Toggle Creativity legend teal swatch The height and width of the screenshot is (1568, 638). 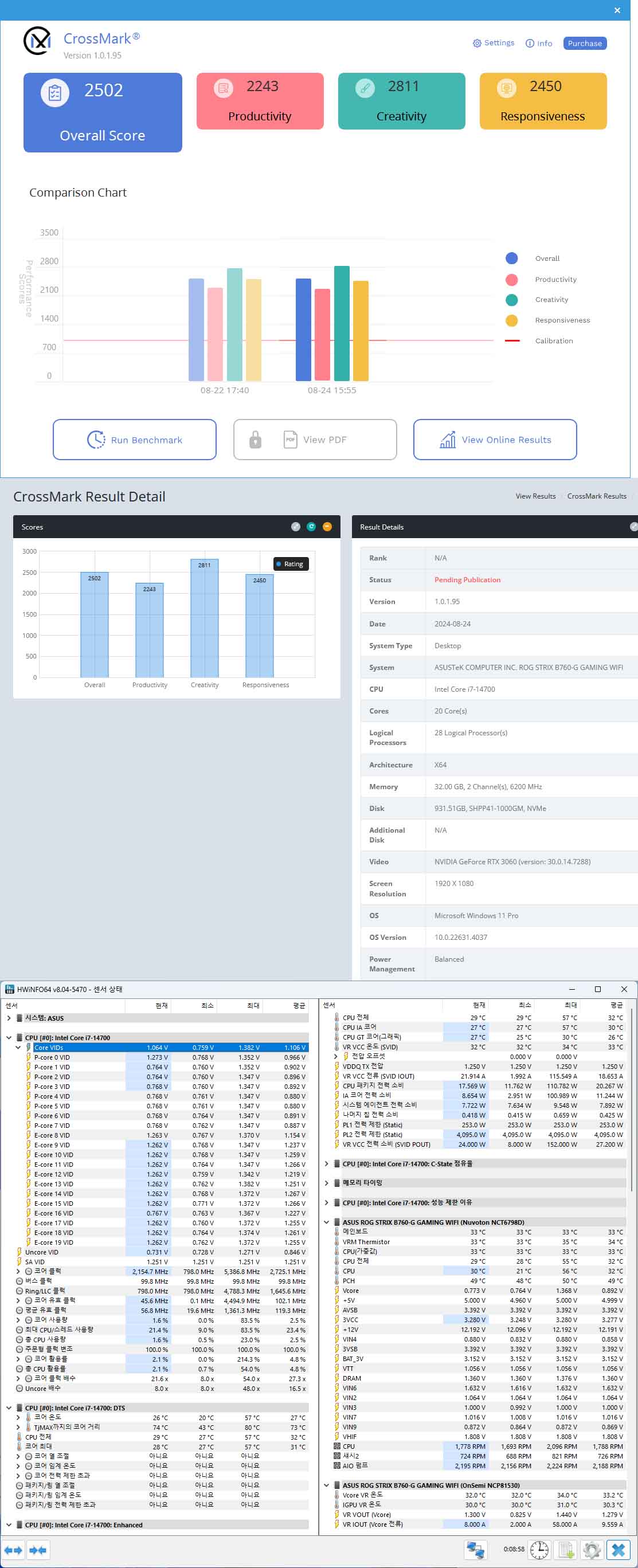coord(511,300)
